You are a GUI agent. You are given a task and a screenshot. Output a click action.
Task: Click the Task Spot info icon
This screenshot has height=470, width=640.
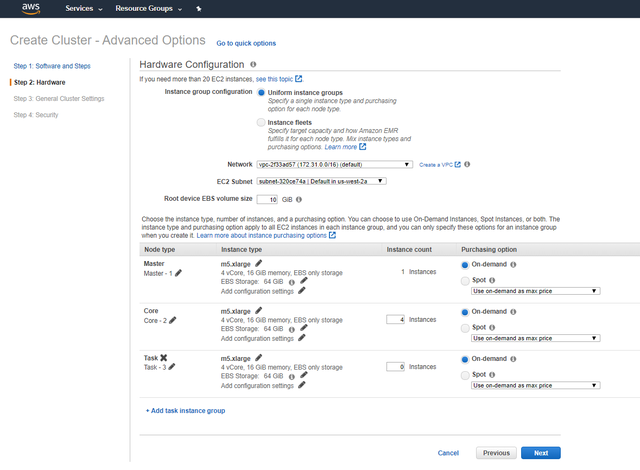pyautogui.click(x=492, y=375)
